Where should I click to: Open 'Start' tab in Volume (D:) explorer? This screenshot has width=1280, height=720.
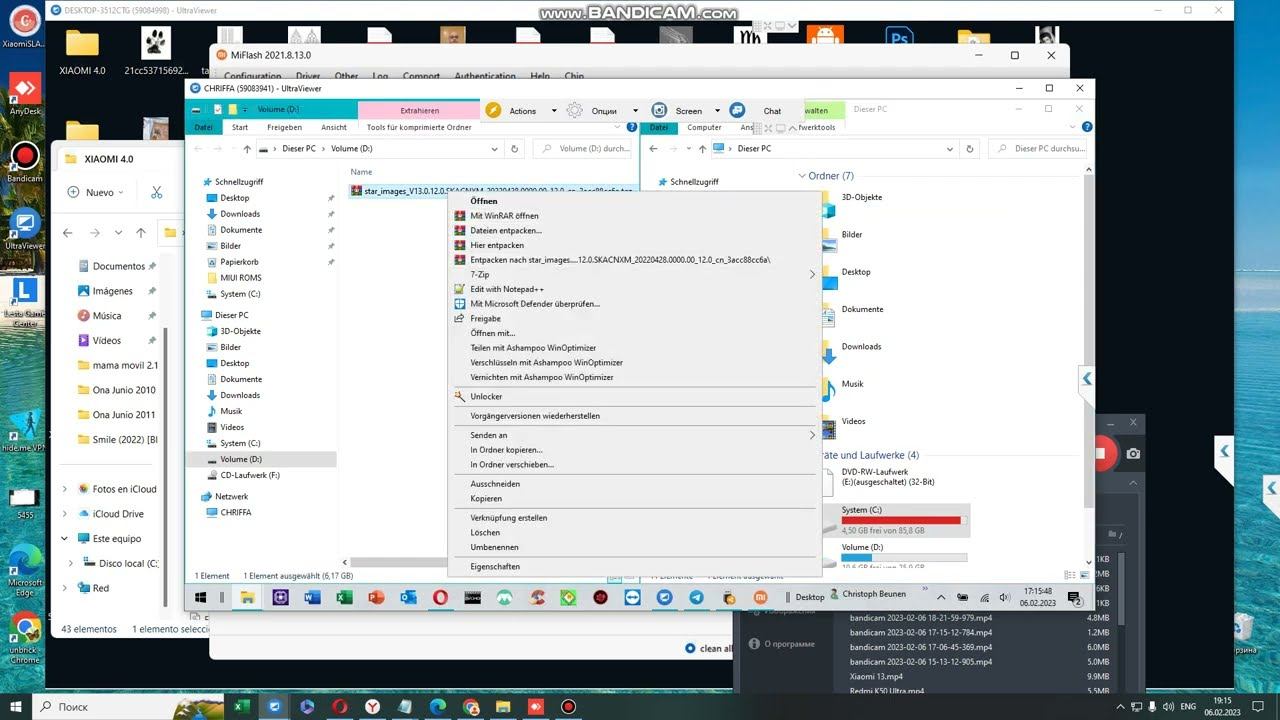[240, 127]
